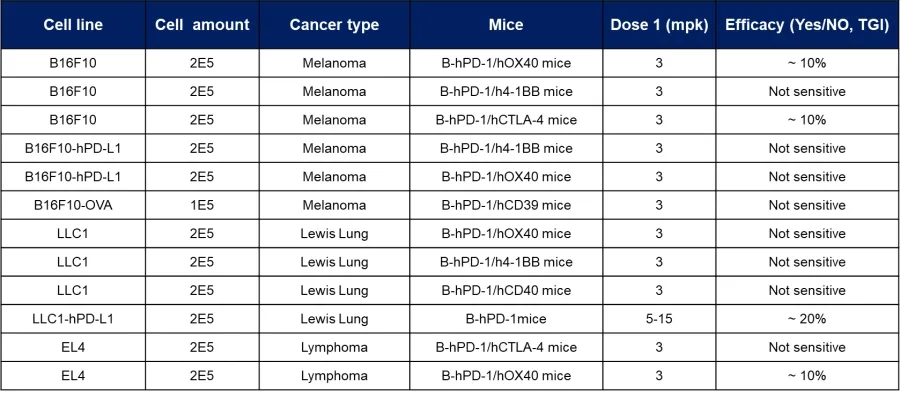Click the ~ 20% efficacy cell
This screenshot has height=393, width=901.
807,319
